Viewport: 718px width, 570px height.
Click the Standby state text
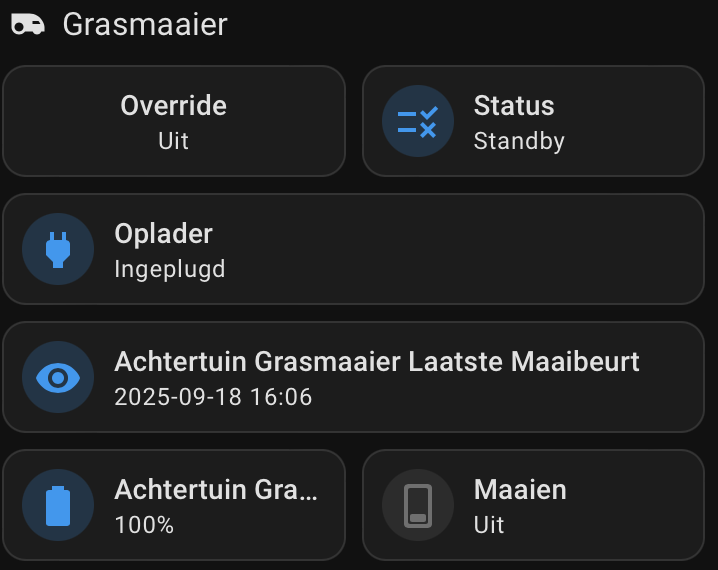coord(519,141)
